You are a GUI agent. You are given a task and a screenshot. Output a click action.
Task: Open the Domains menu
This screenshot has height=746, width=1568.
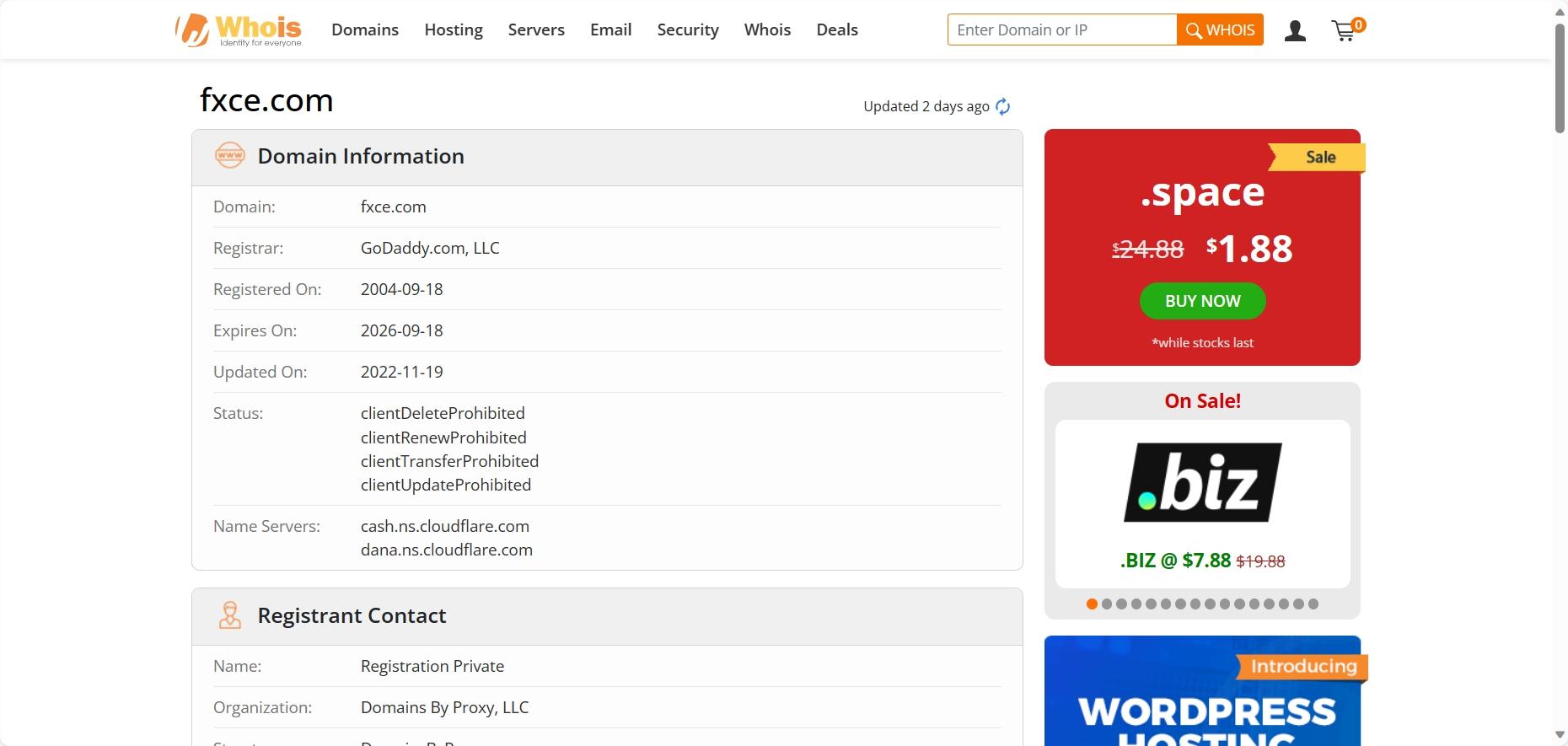(365, 30)
